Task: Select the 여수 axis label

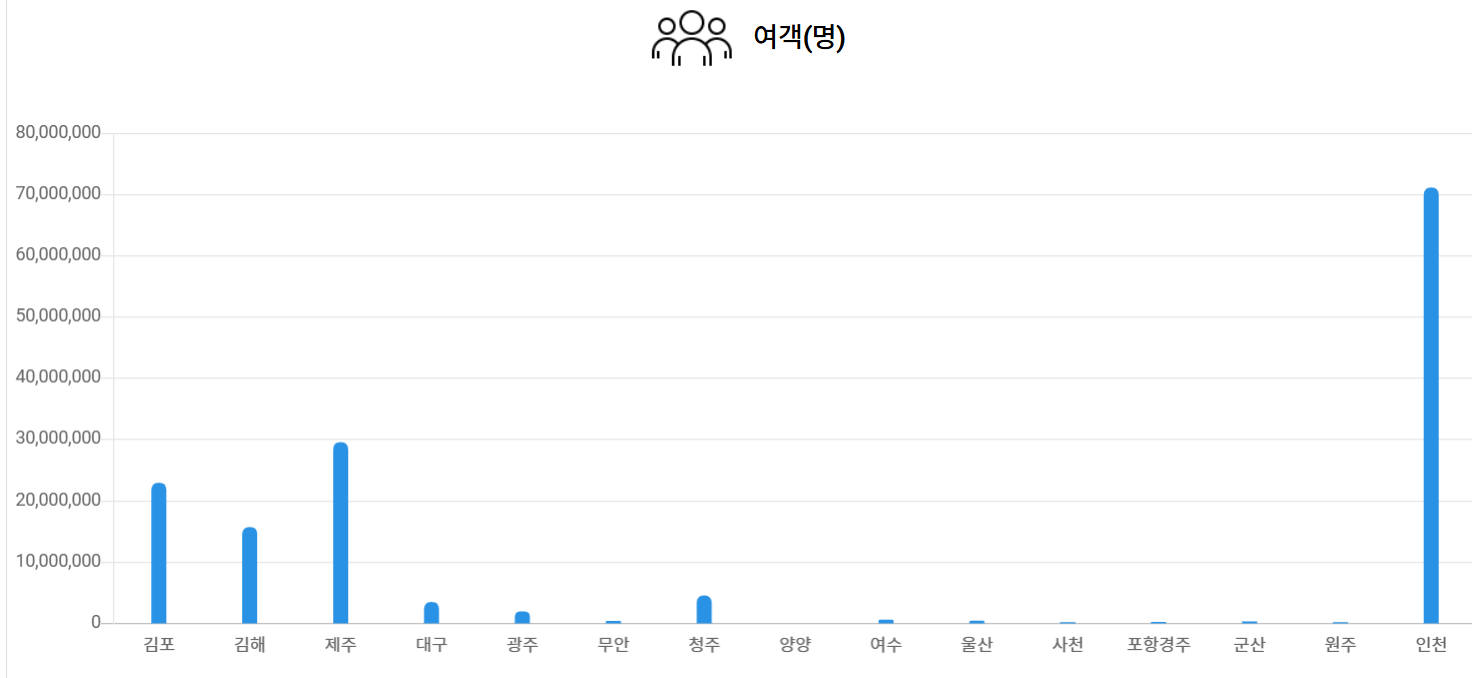Action: (x=886, y=645)
